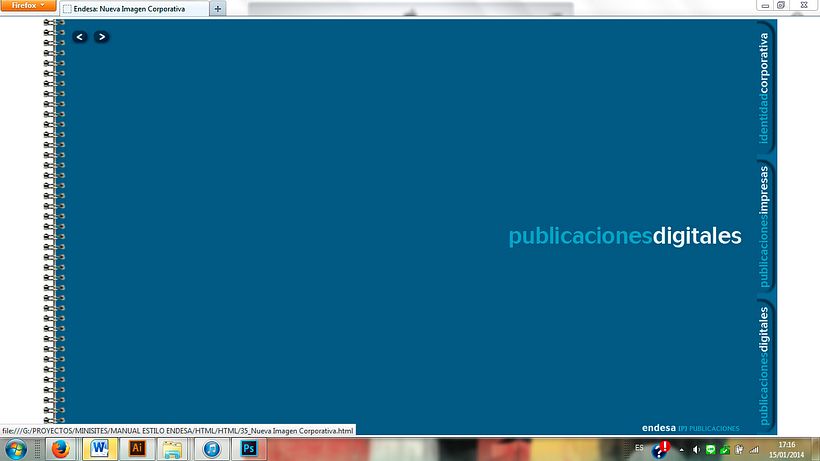Click the endesa publicaciones footer logo
Image resolution: width=820 pixels, height=461 pixels.
click(x=691, y=428)
